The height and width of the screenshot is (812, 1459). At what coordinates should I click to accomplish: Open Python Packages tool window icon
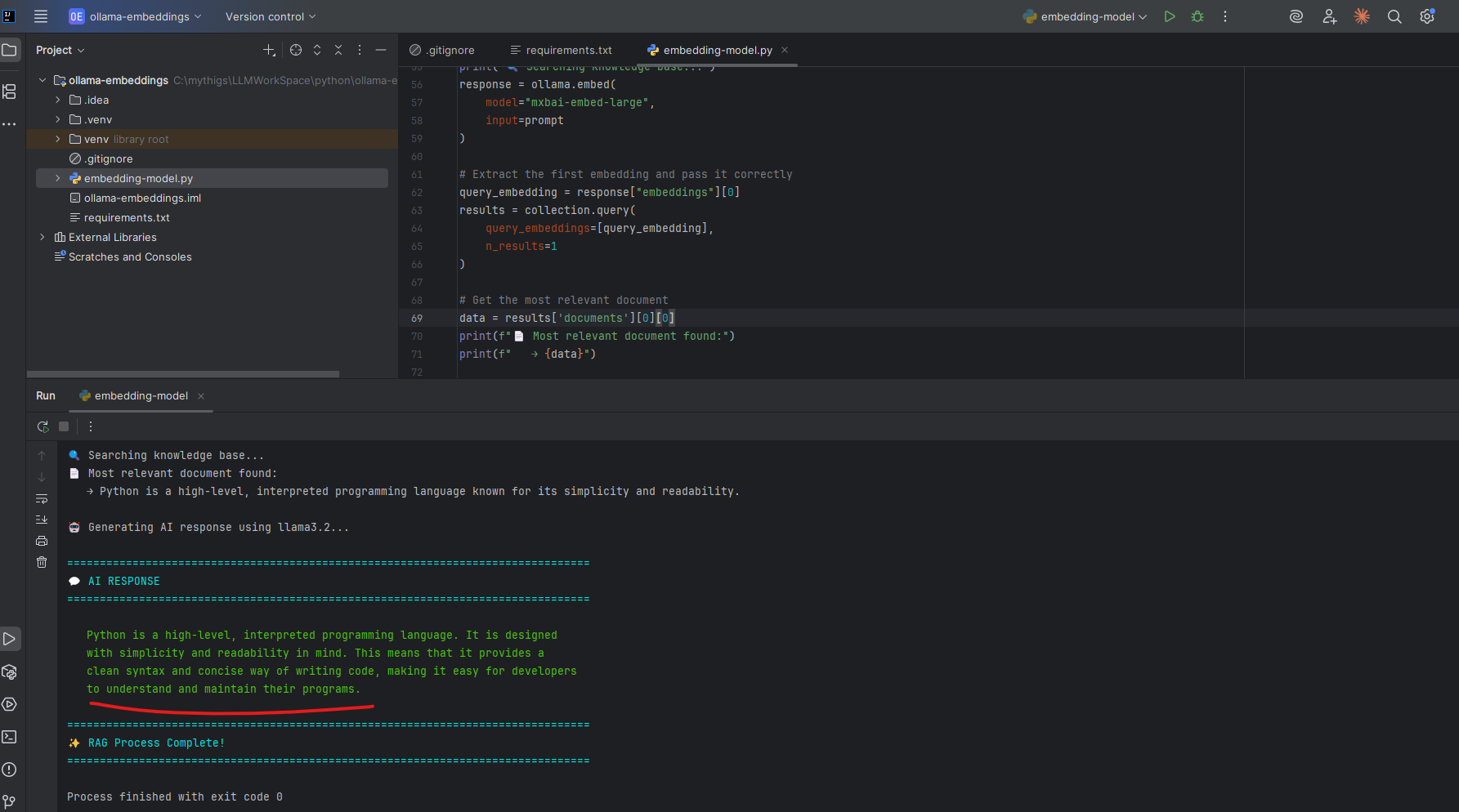pyautogui.click(x=10, y=671)
